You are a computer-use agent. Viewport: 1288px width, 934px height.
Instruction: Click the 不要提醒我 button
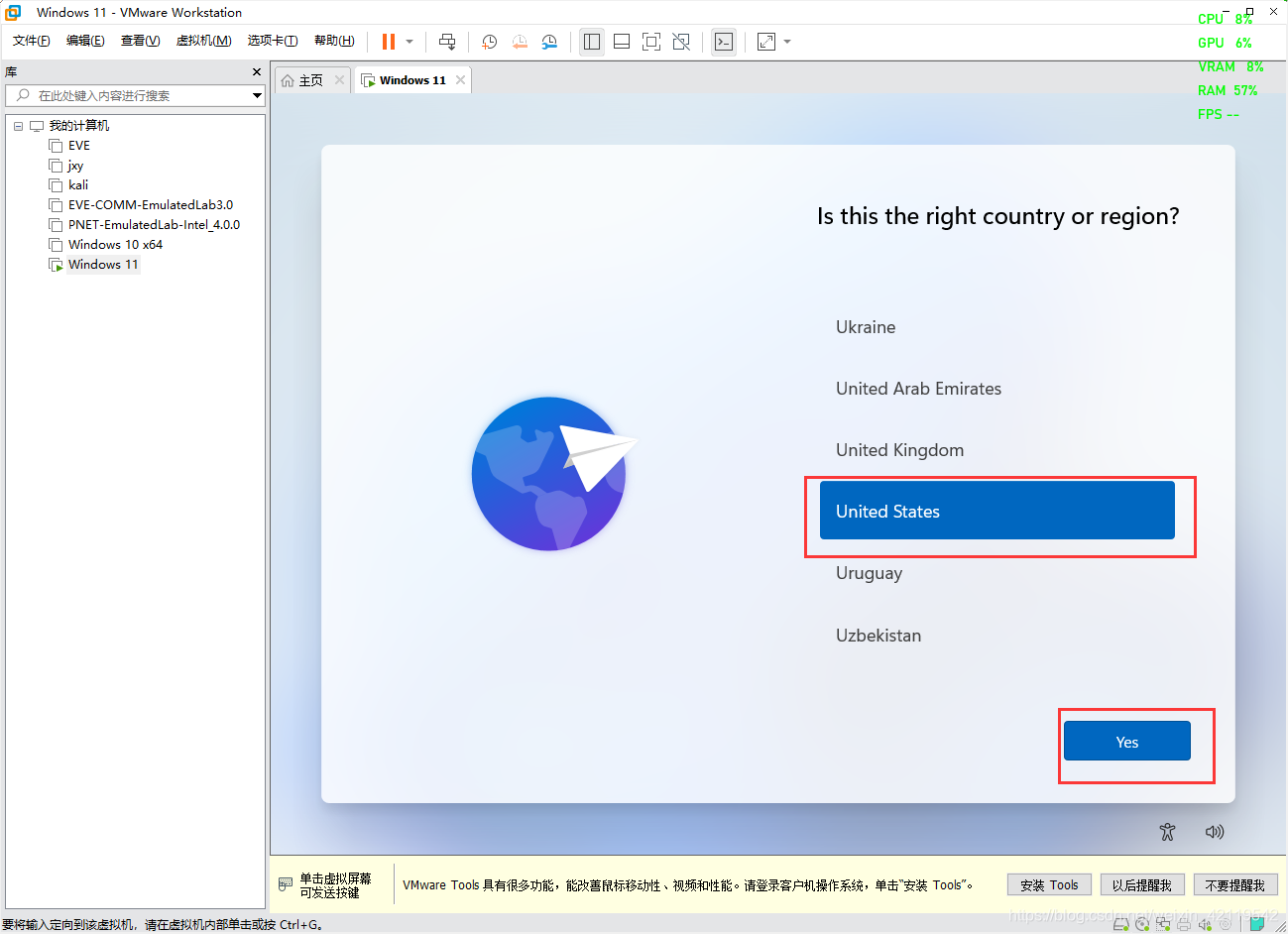click(x=1235, y=884)
